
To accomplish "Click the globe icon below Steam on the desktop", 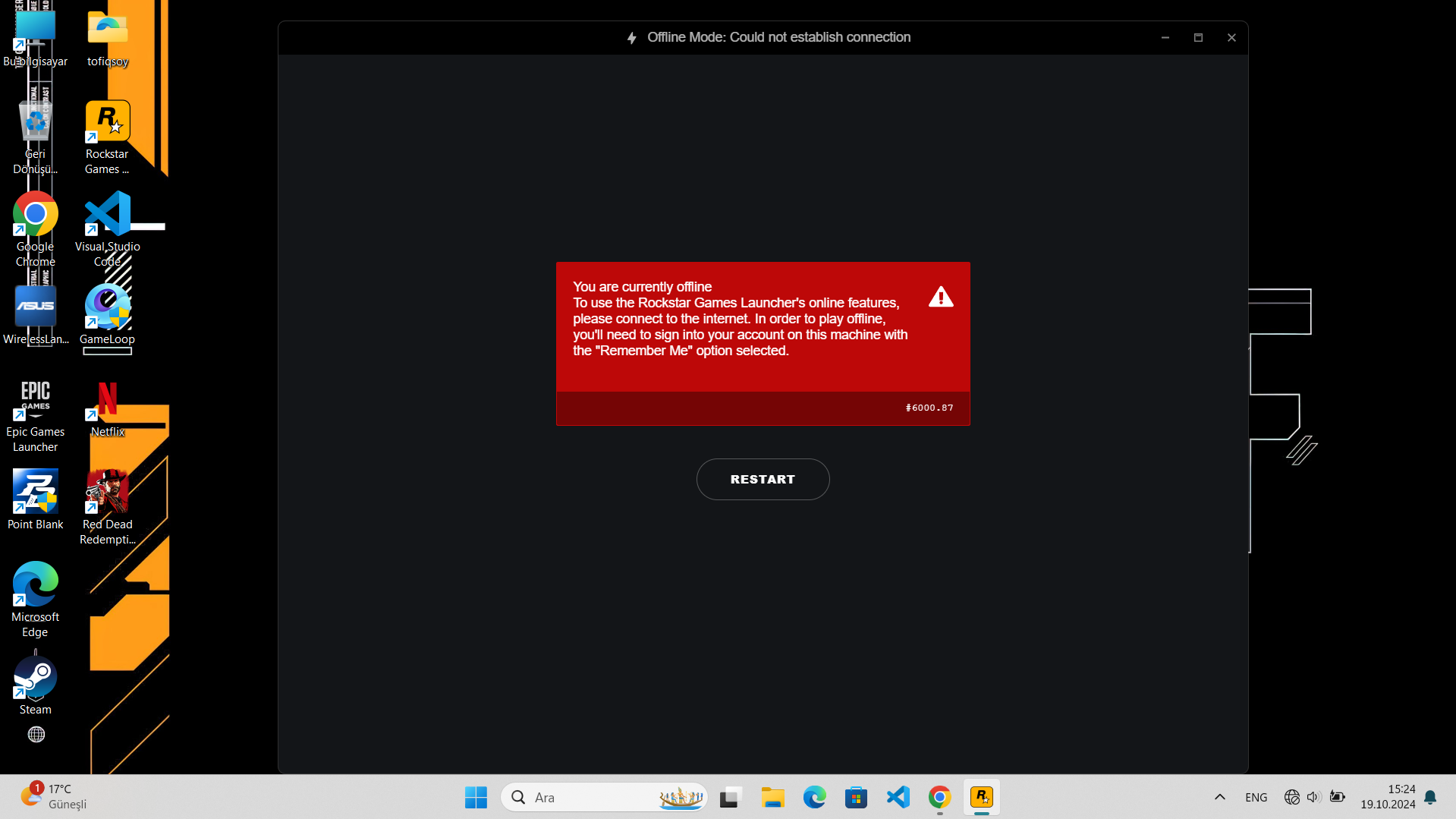I will (36, 734).
